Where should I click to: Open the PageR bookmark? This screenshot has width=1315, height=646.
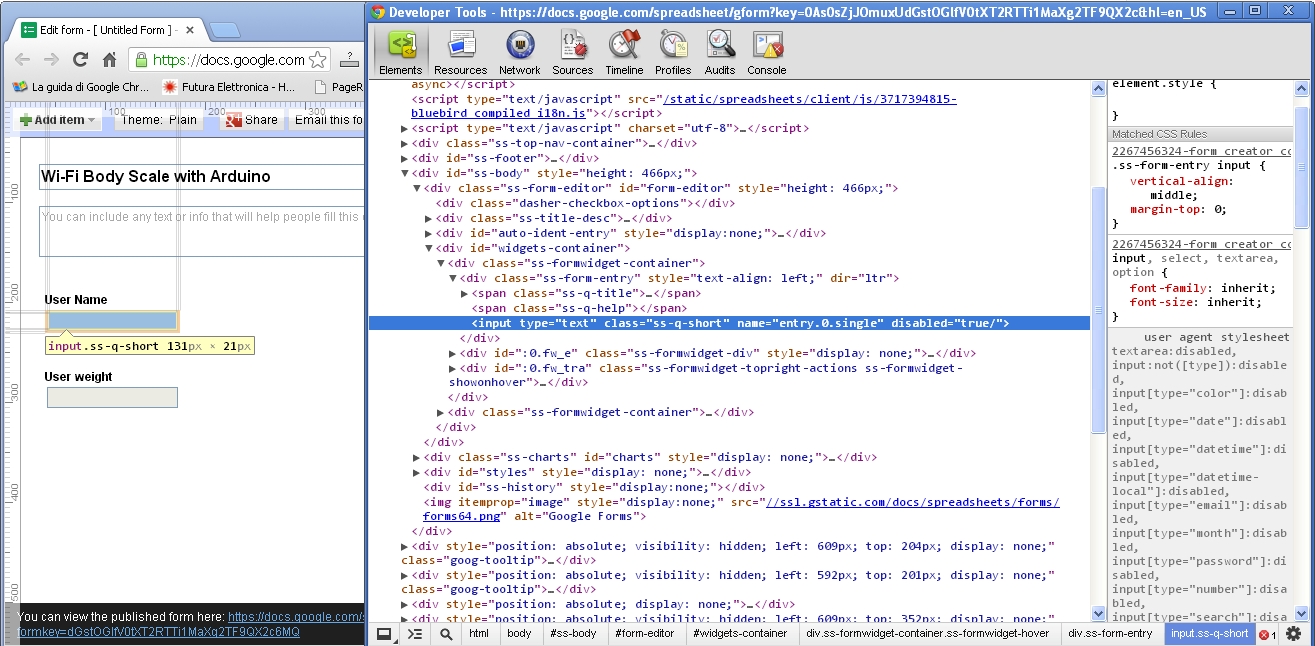[x=337, y=87]
